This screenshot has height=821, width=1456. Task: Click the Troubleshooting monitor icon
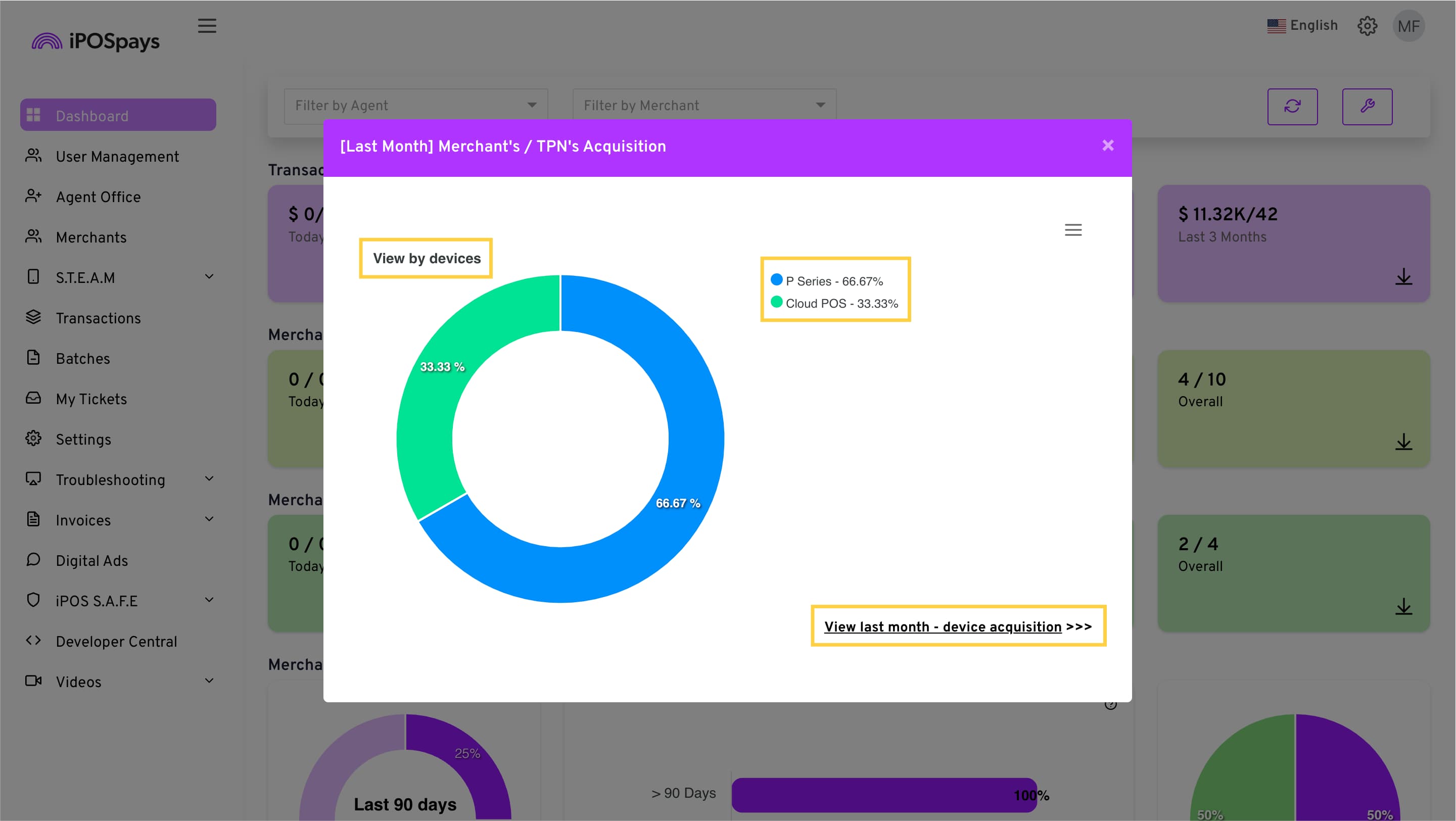33,479
